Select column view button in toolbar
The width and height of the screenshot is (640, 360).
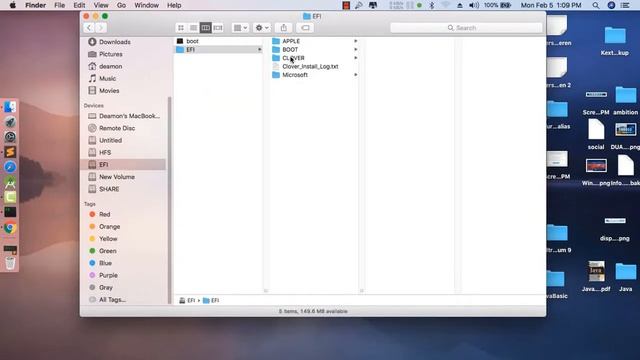pyautogui.click(x=206, y=28)
